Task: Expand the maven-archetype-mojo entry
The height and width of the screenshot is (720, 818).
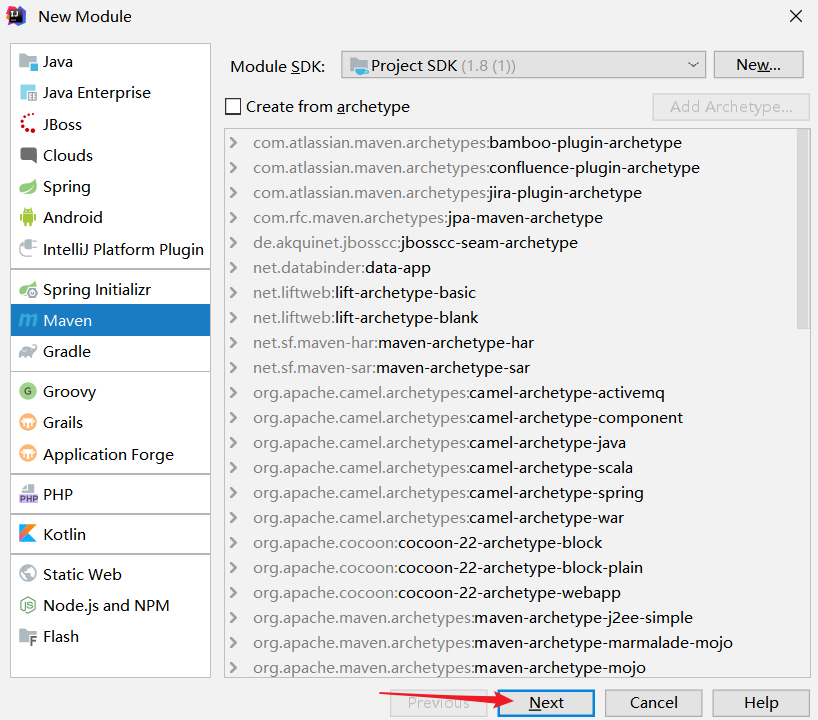Action: pyautogui.click(x=234, y=668)
